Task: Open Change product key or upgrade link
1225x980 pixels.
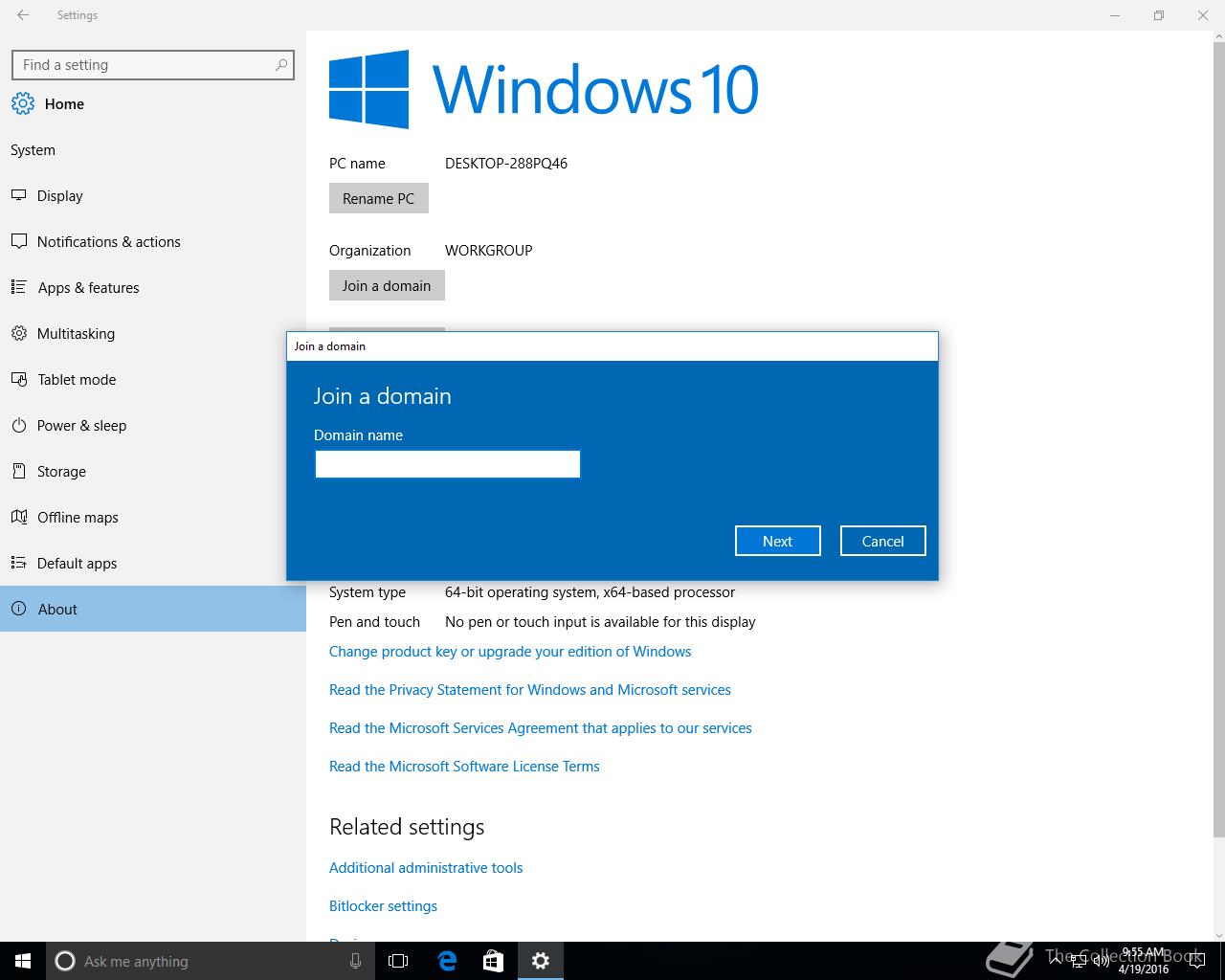Action: [510, 651]
